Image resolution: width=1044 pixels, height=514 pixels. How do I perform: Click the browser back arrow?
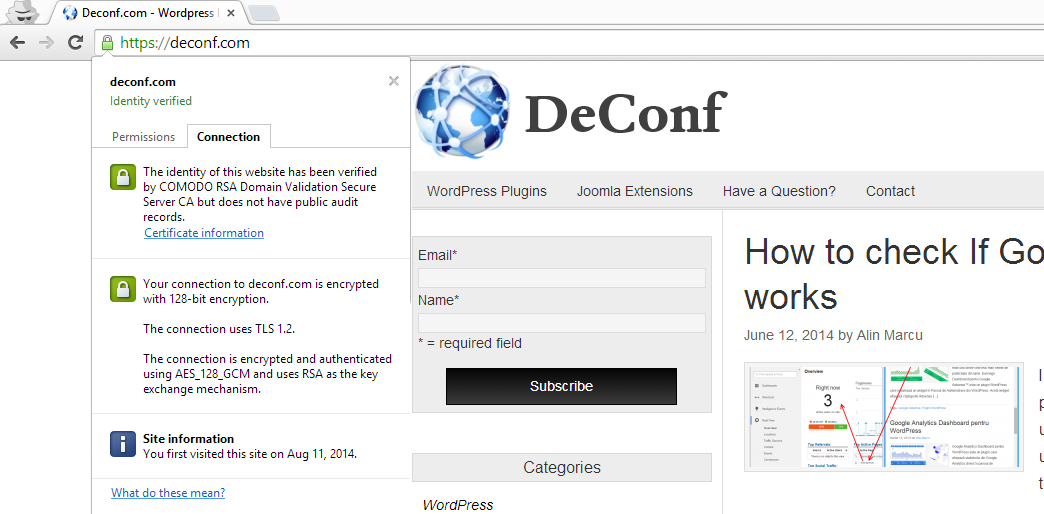pos(17,43)
